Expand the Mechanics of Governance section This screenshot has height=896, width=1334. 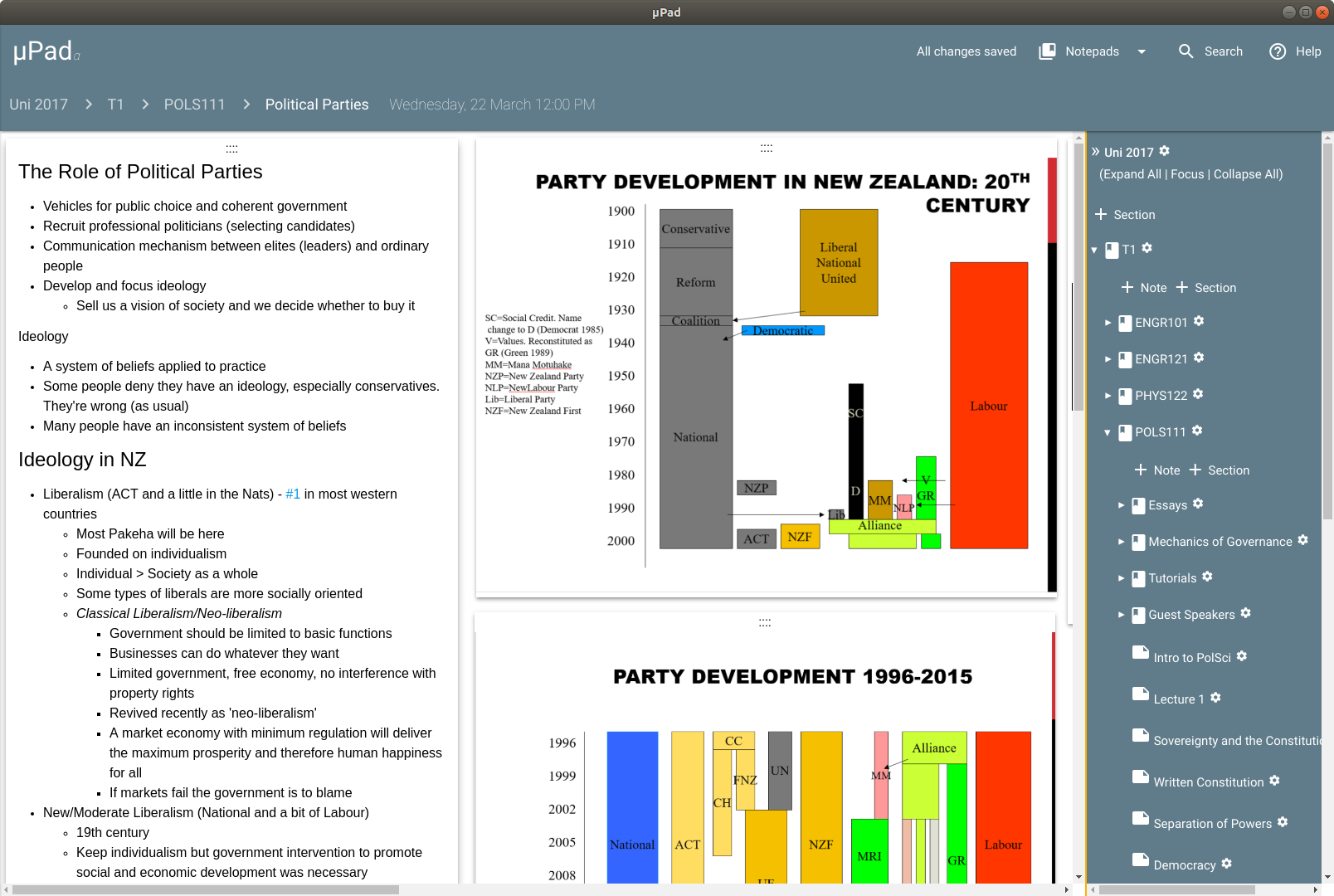click(x=1121, y=542)
